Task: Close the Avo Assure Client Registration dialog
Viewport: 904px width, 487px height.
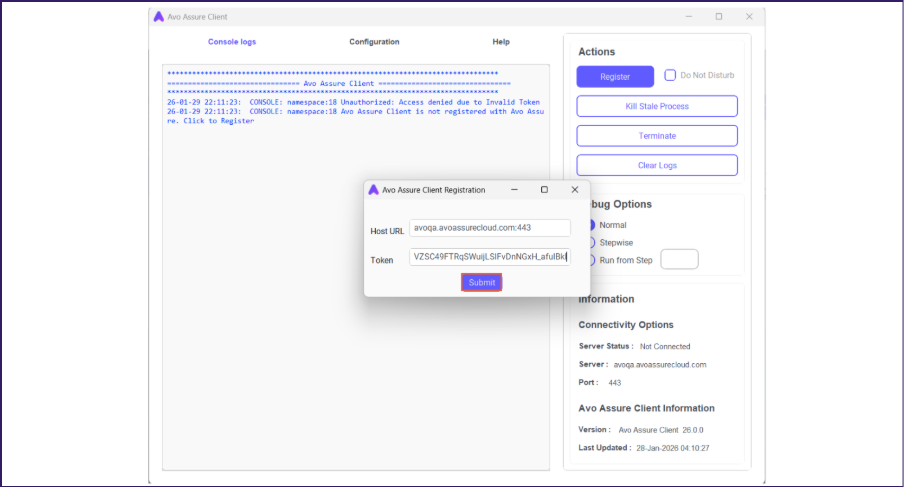Action: click(x=574, y=189)
